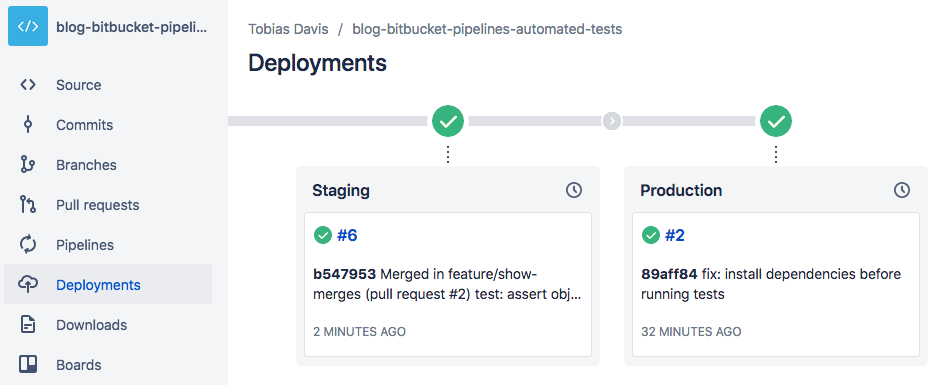This screenshot has width=937, height=385.
Task: Open pipeline #2 link in Production
Action: [675, 235]
